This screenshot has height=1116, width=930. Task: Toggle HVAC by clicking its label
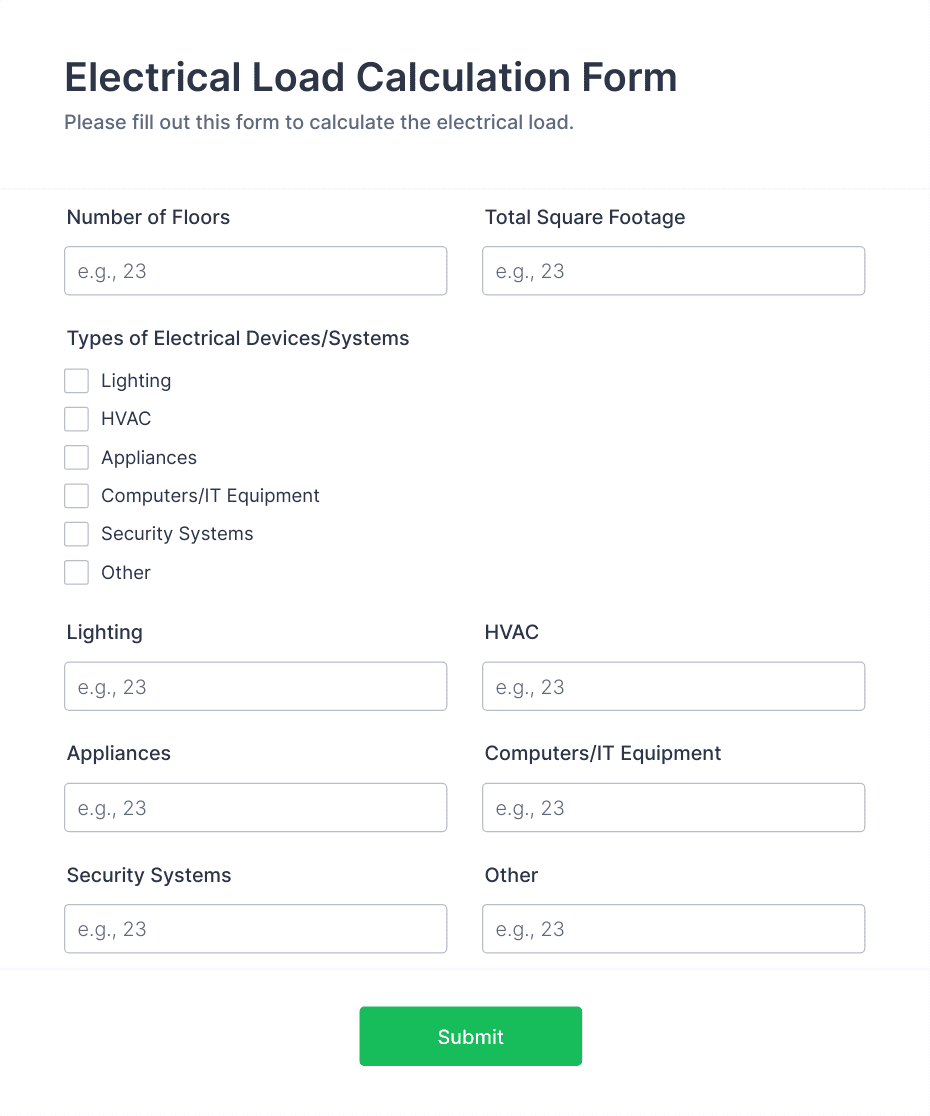point(125,419)
